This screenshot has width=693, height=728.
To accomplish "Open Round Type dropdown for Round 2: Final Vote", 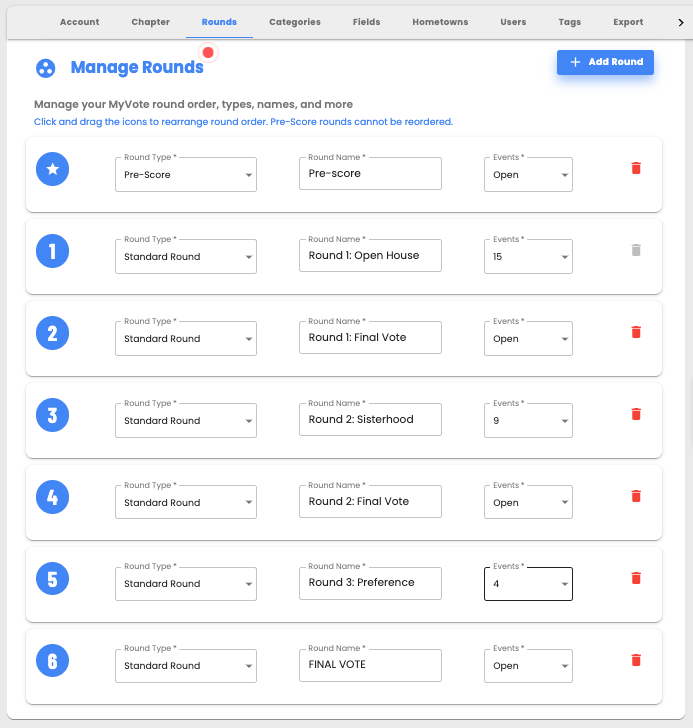I will [186, 502].
